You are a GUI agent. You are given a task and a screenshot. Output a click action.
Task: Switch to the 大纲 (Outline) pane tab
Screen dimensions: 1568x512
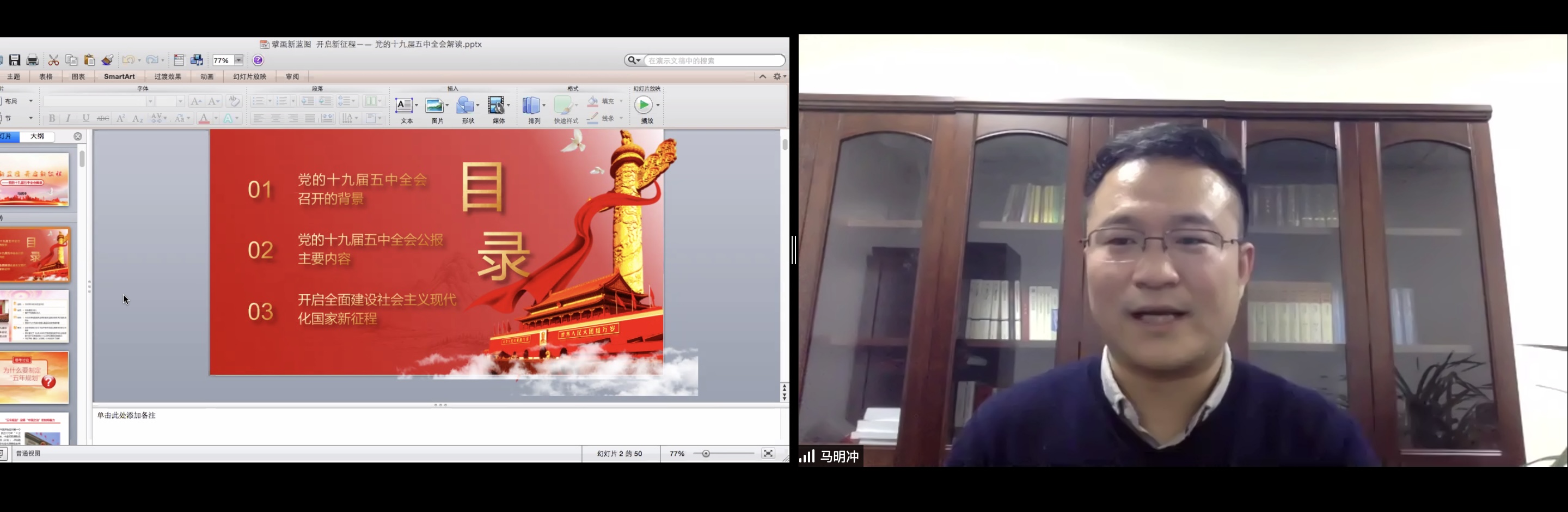tap(37, 136)
